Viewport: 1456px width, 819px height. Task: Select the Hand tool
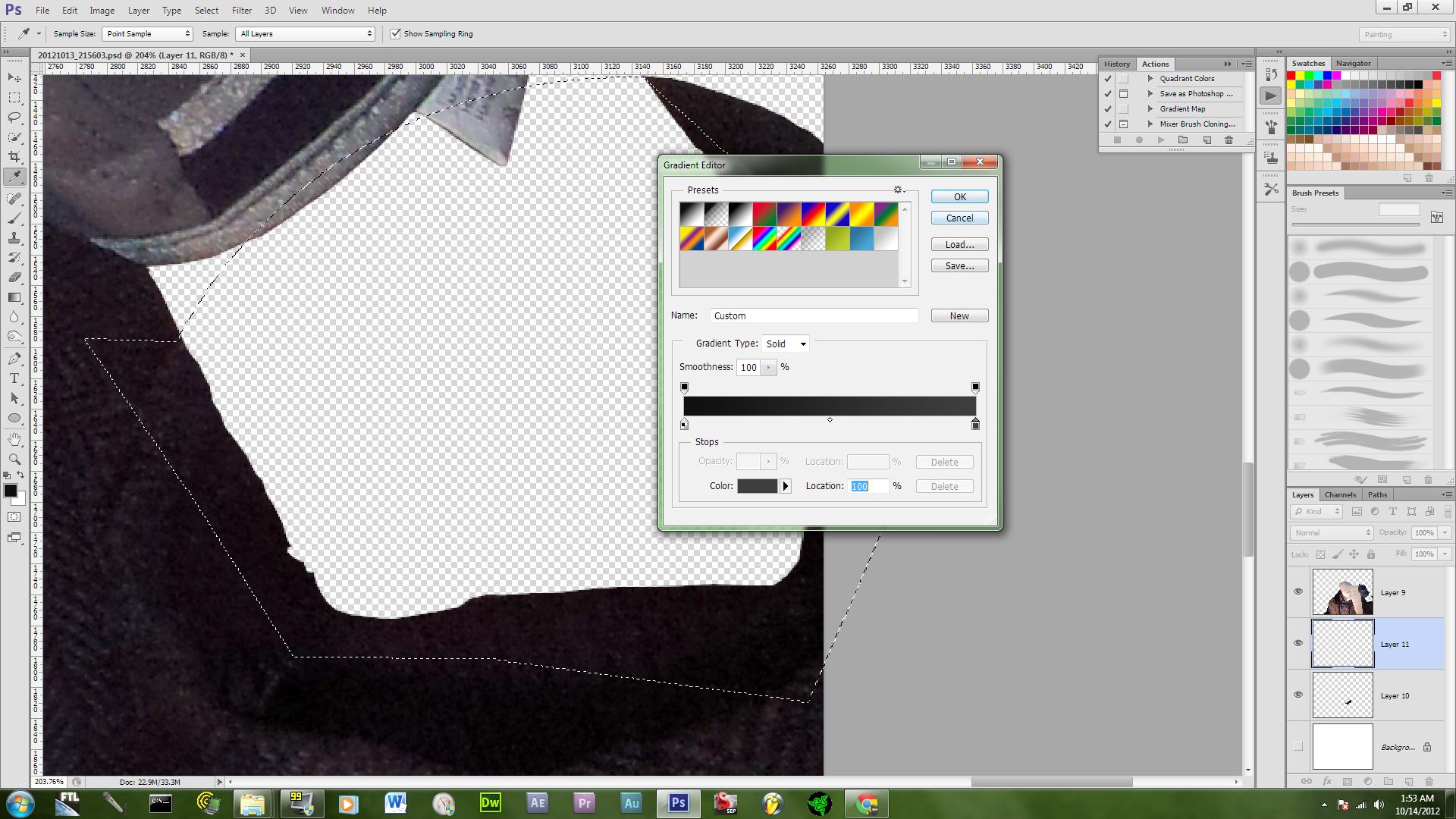(x=14, y=439)
